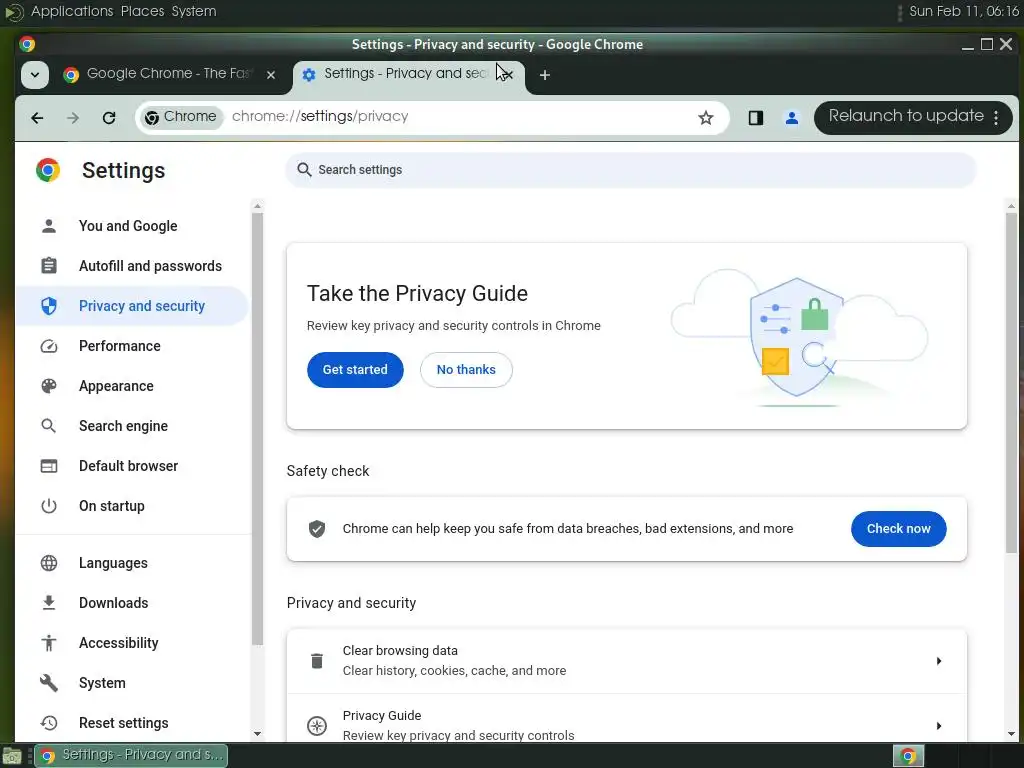
Task: Open the You and Google section
Action: pyautogui.click(x=128, y=226)
